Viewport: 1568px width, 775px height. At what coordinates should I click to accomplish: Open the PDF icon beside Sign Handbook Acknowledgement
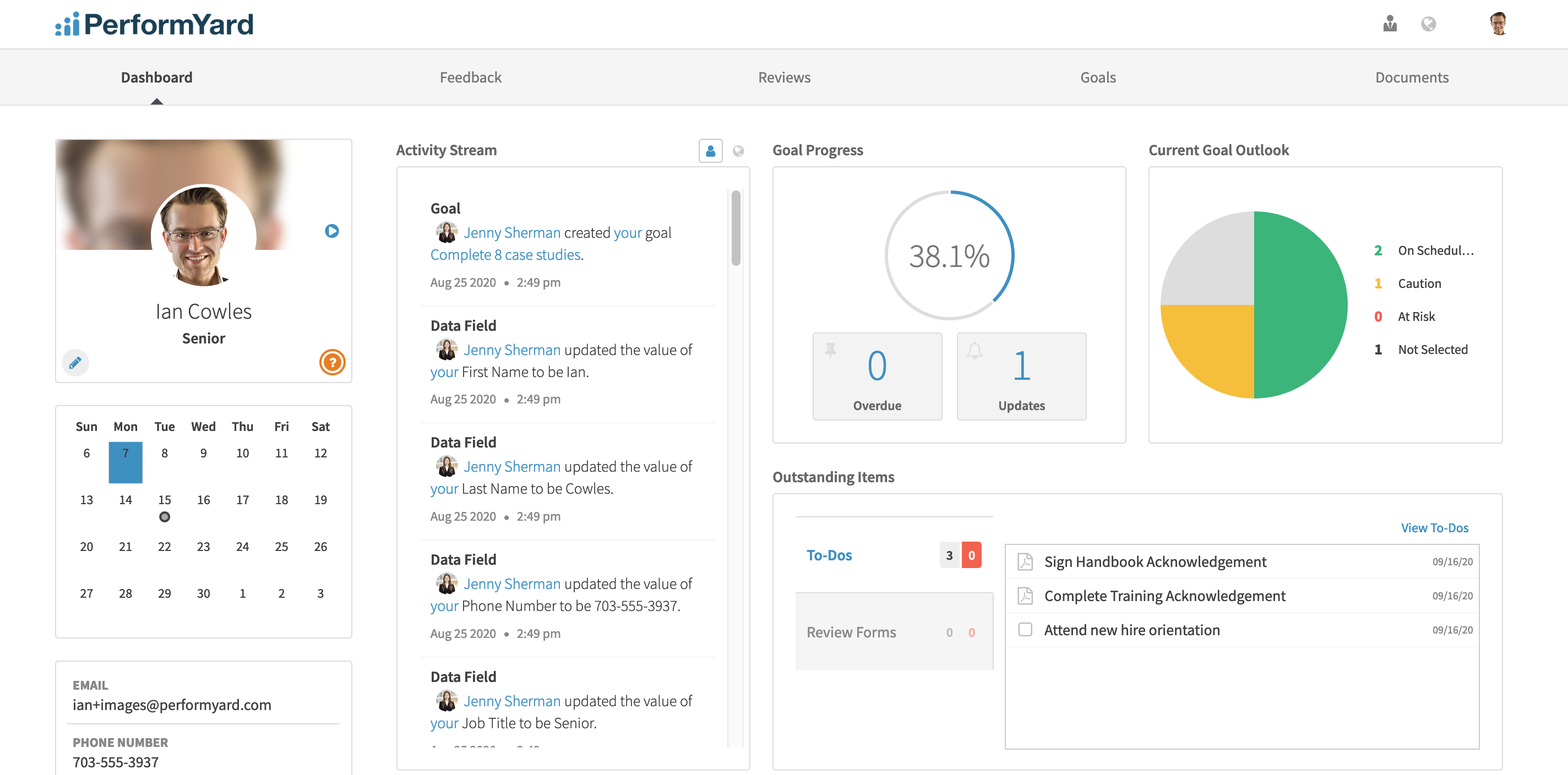coord(1025,561)
